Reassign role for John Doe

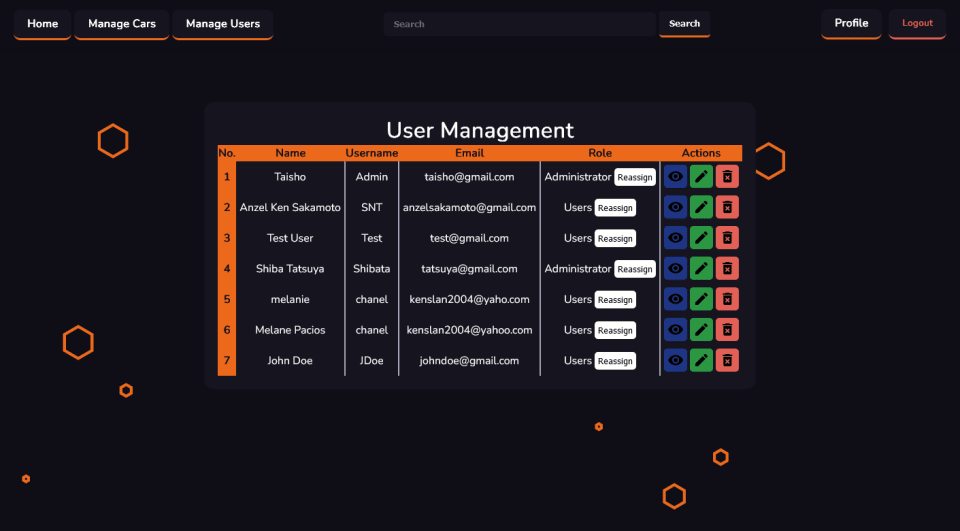[x=615, y=361]
